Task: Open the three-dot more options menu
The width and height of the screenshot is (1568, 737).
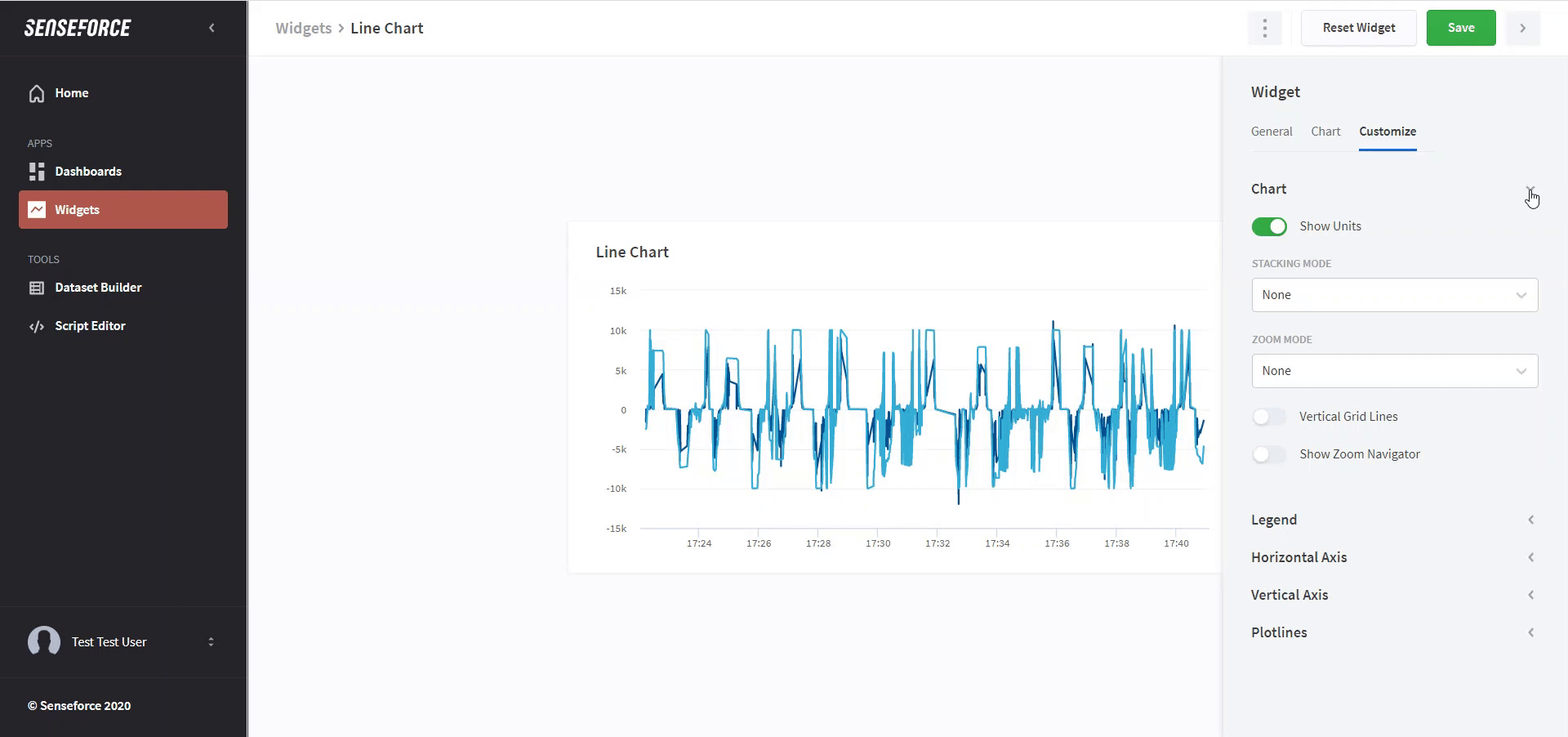Action: pyautogui.click(x=1264, y=28)
